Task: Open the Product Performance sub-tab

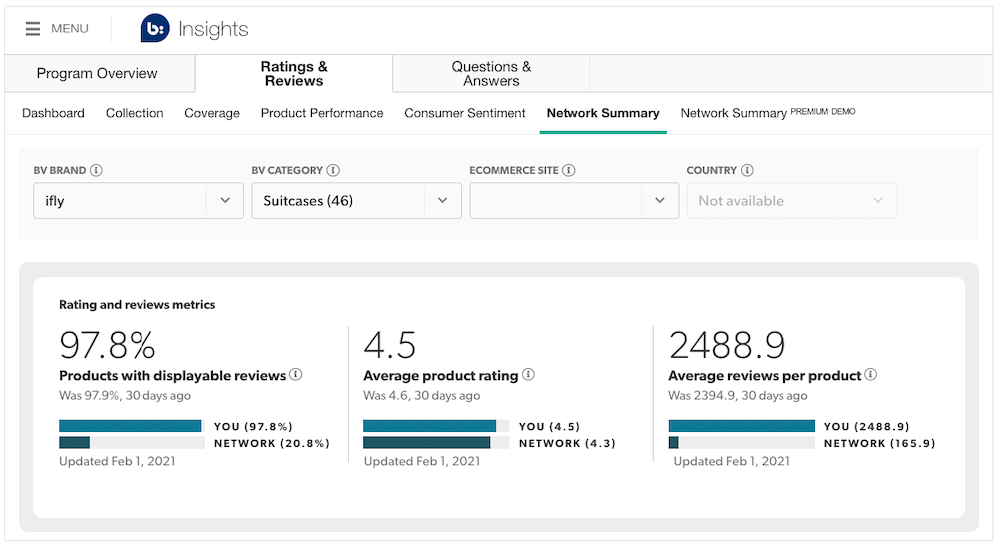Action: pyautogui.click(x=322, y=114)
